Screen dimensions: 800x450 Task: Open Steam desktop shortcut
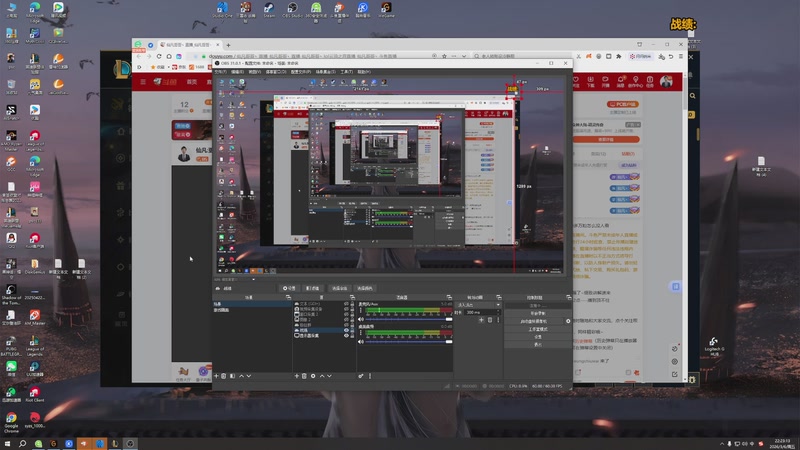[269, 10]
